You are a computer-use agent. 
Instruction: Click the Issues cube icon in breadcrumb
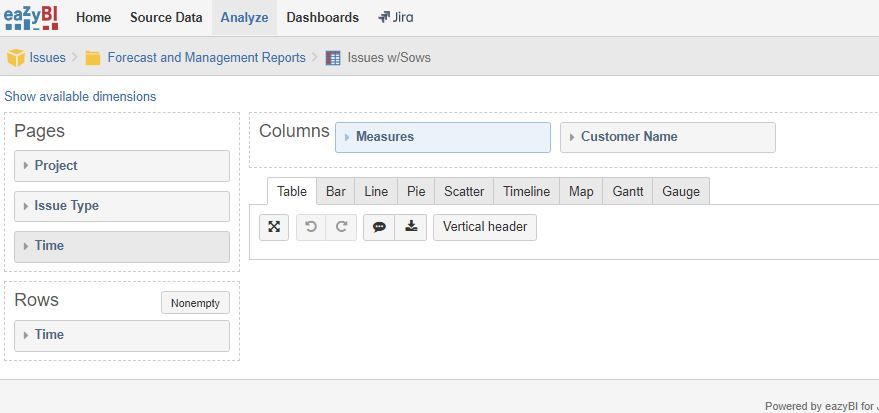pos(16,58)
